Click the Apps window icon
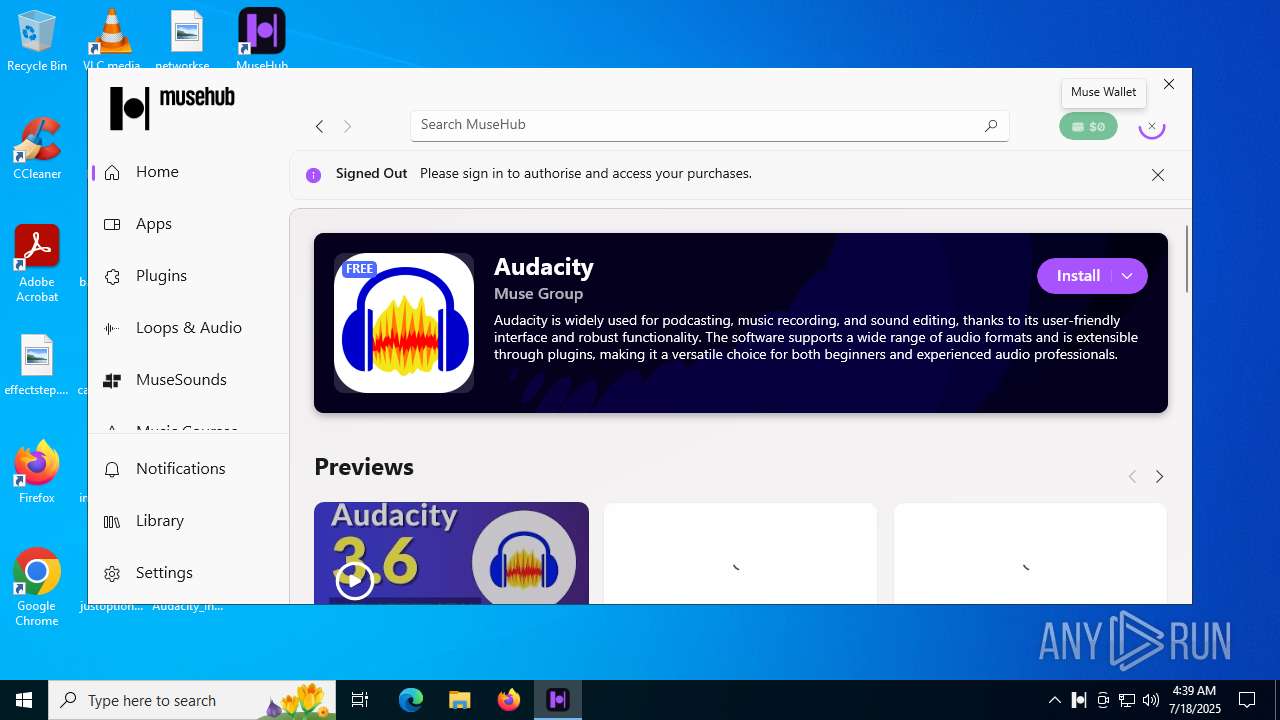The height and width of the screenshot is (720, 1280). [x=112, y=224]
